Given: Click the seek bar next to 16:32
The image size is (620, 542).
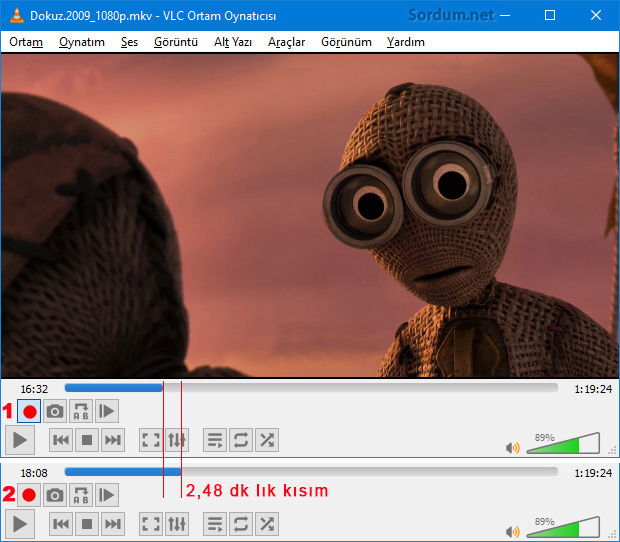Looking at the screenshot, I should [x=311, y=388].
